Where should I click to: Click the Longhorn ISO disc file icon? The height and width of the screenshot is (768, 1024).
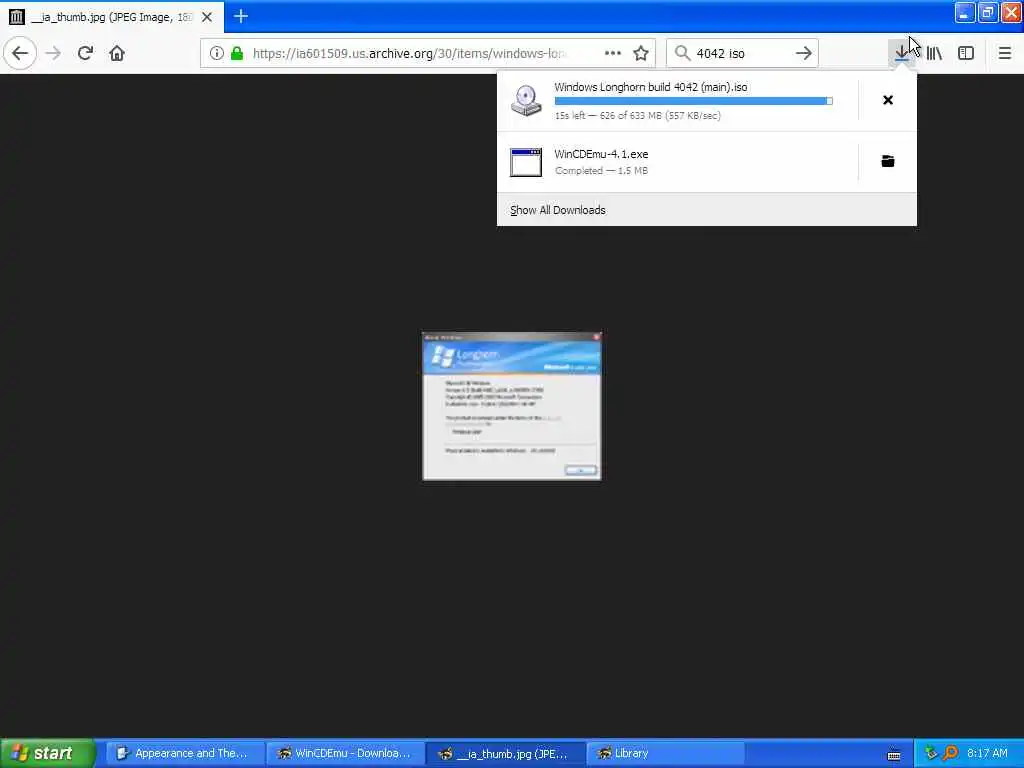tap(526, 101)
